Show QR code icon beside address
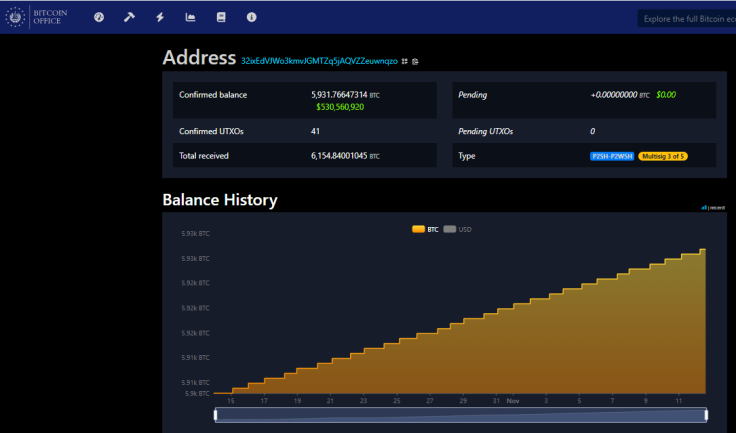This screenshot has width=736, height=433. [x=405, y=61]
